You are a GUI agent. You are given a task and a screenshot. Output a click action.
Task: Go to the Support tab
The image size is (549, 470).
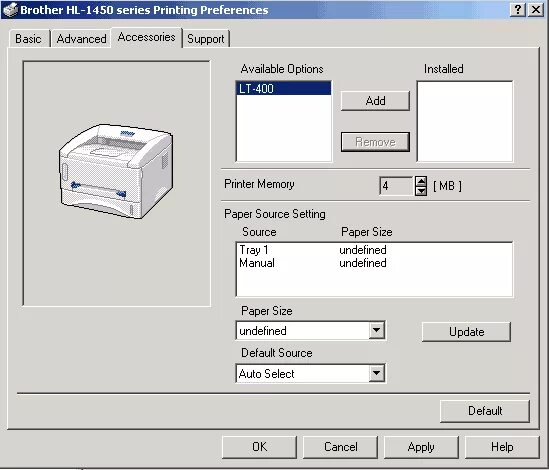click(206, 39)
